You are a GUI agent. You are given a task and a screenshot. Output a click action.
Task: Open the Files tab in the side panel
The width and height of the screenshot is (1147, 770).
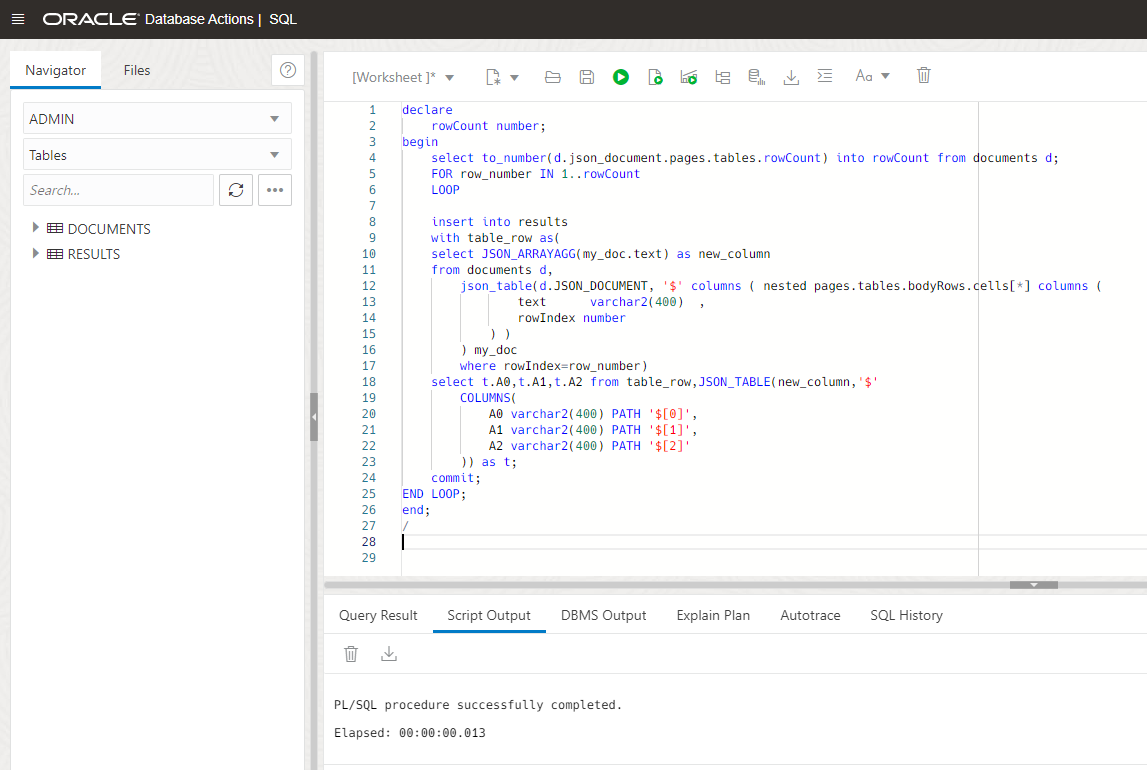pyautogui.click(x=137, y=70)
